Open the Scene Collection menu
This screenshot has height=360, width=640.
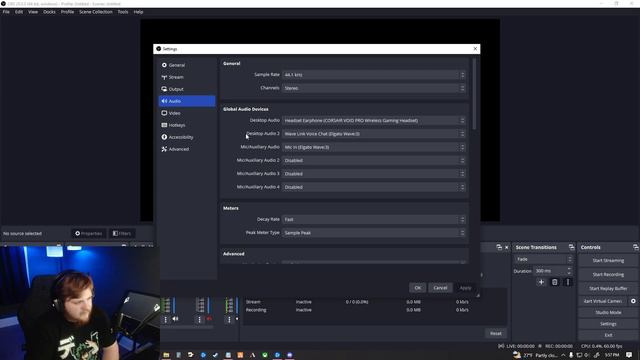click(x=96, y=12)
